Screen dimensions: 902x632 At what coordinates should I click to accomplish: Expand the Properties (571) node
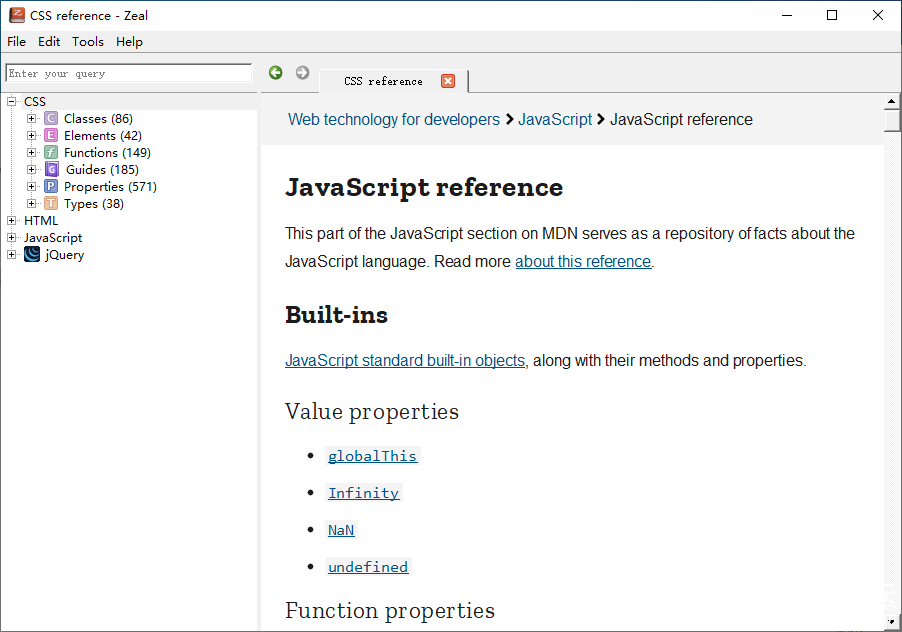[x=31, y=186]
